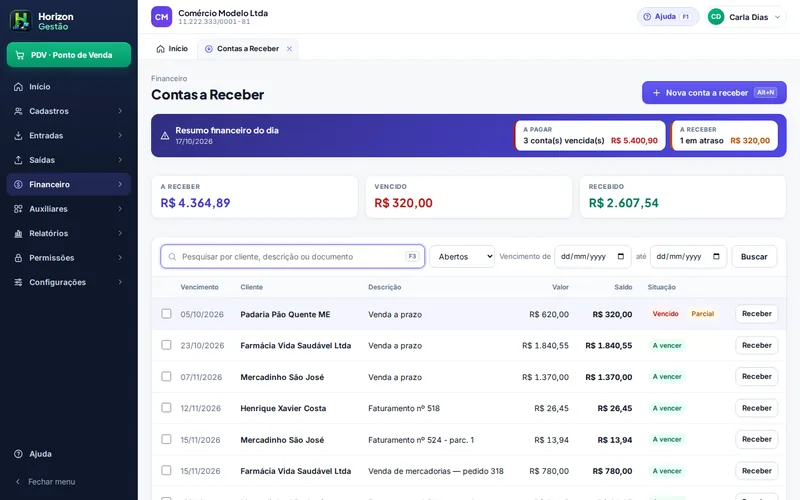The height and width of the screenshot is (500, 800).
Task: Click the circle icon in Contas a Receber tab
Action: coord(209,49)
